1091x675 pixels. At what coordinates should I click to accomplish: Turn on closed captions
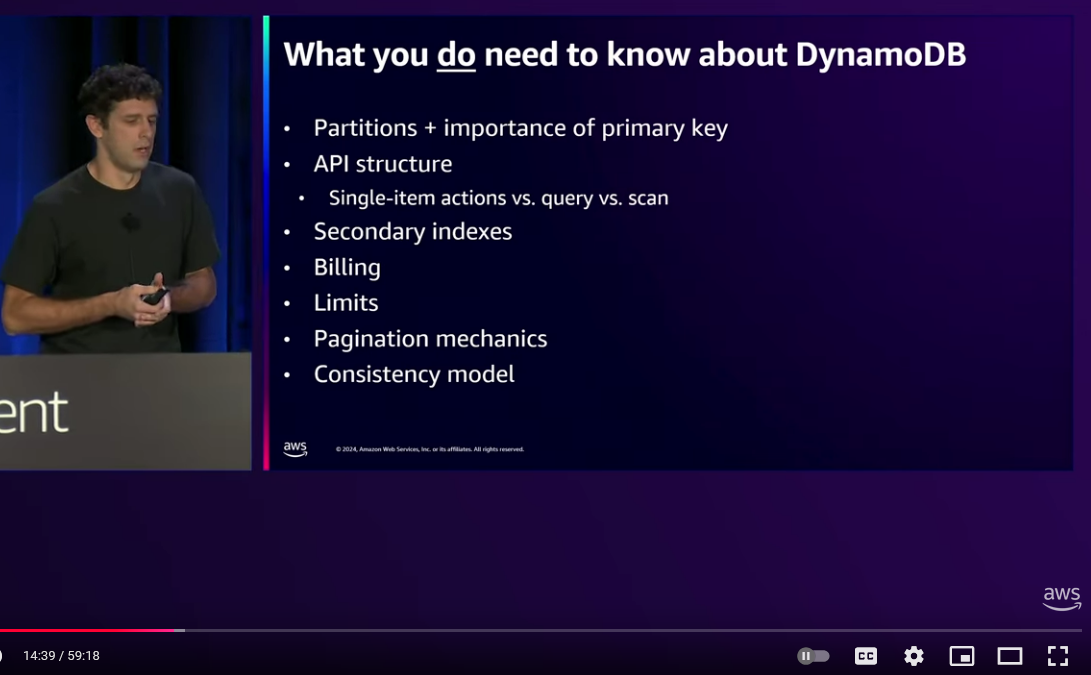(x=866, y=656)
